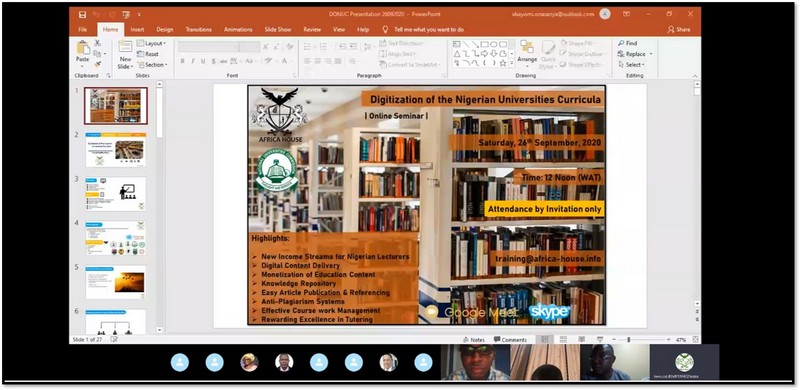Click the New Slide icon
Viewport: 800px width, 390px height.
125,54
